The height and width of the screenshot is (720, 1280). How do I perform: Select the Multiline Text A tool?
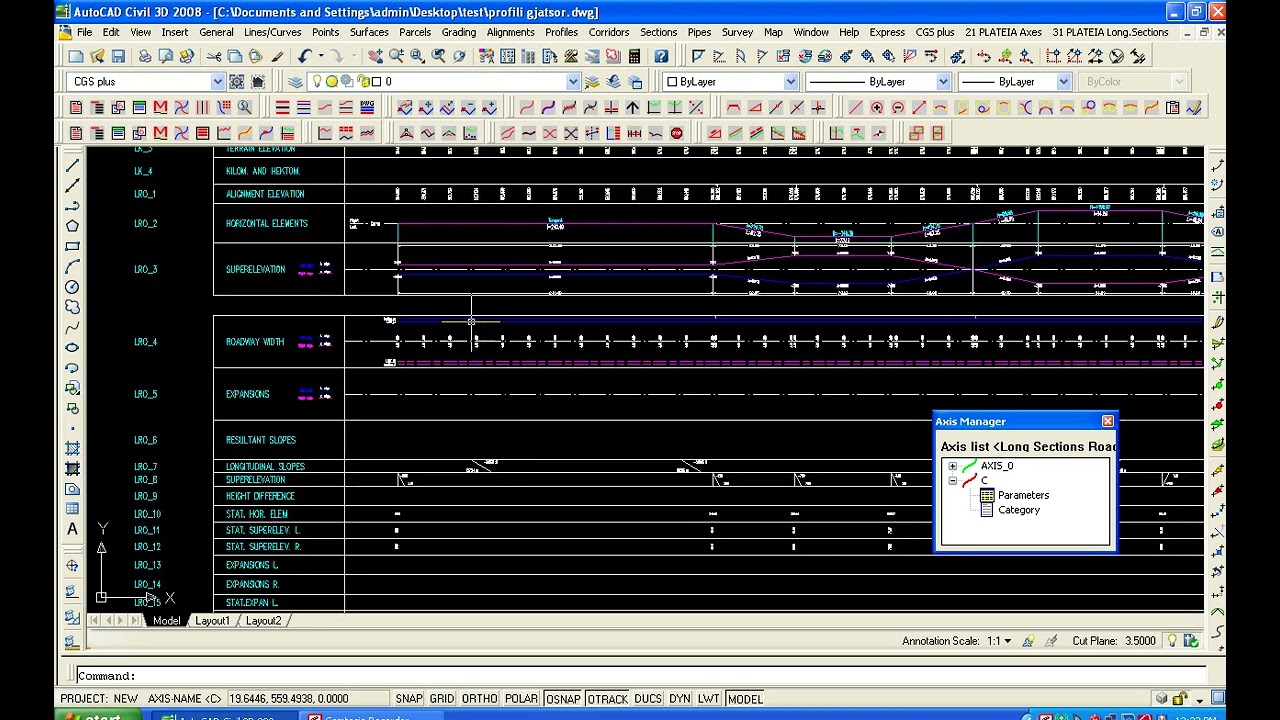[x=72, y=529]
